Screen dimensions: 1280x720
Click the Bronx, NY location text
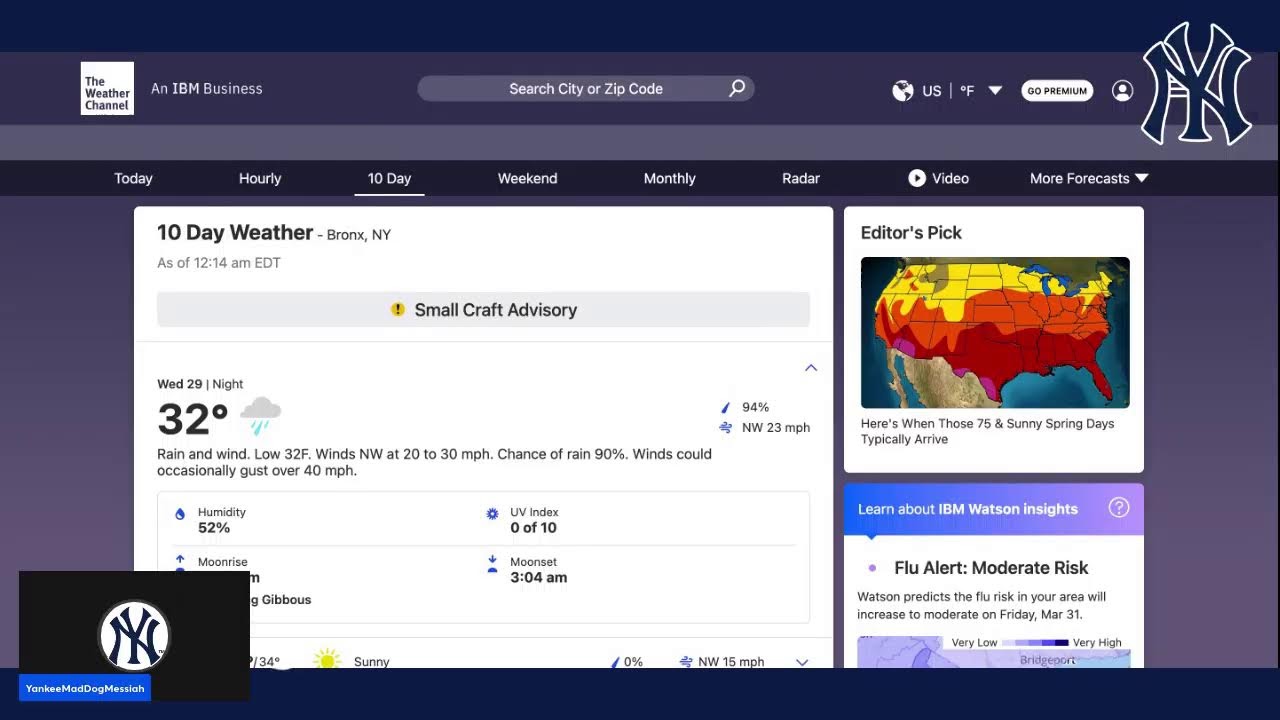pyautogui.click(x=359, y=235)
